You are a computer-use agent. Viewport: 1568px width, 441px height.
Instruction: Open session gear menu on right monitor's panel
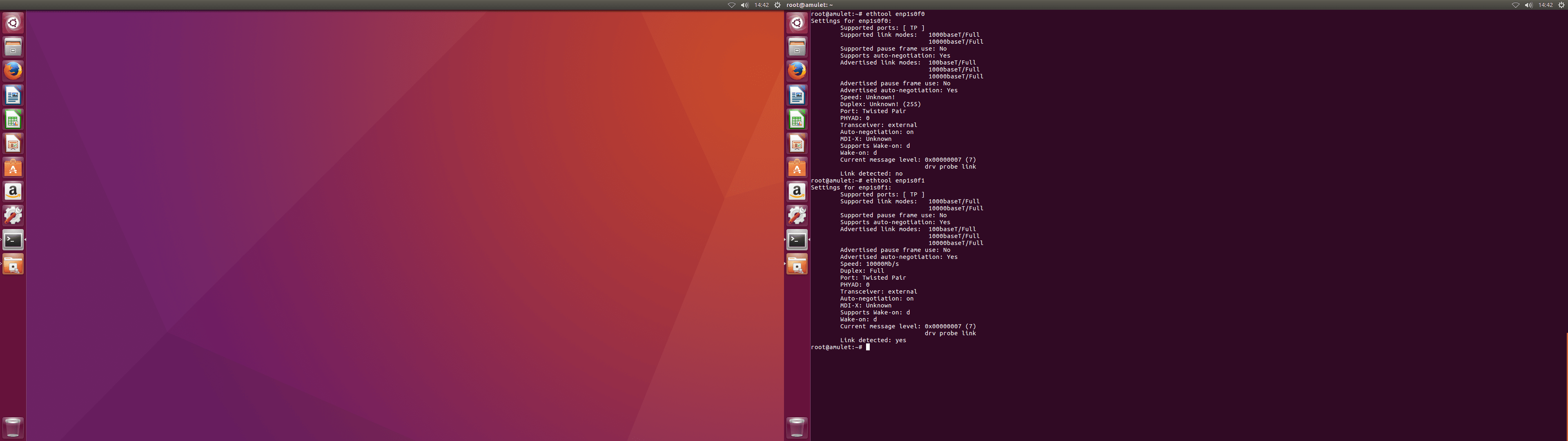coord(1561,5)
